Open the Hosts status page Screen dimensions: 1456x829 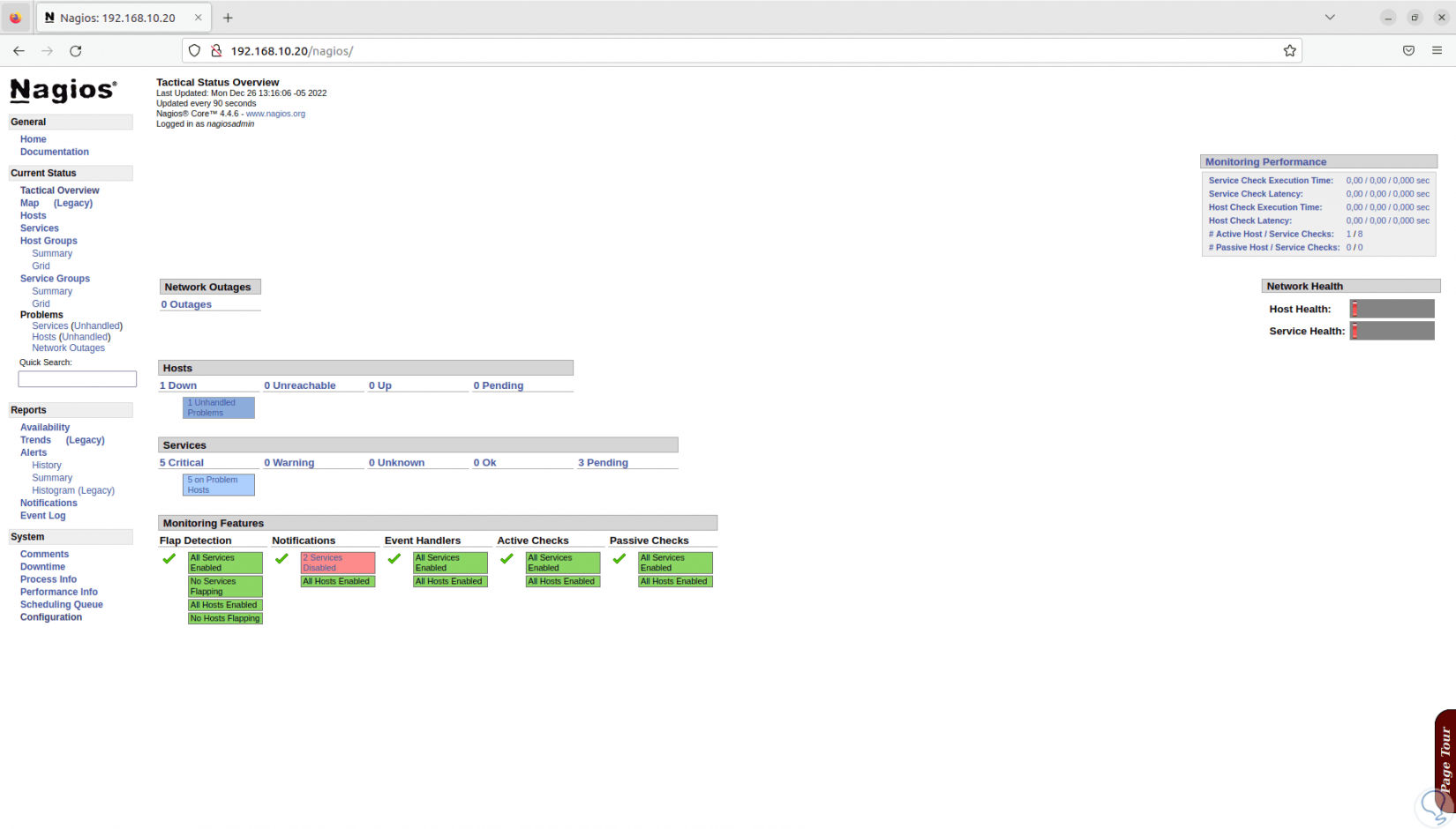[34, 215]
